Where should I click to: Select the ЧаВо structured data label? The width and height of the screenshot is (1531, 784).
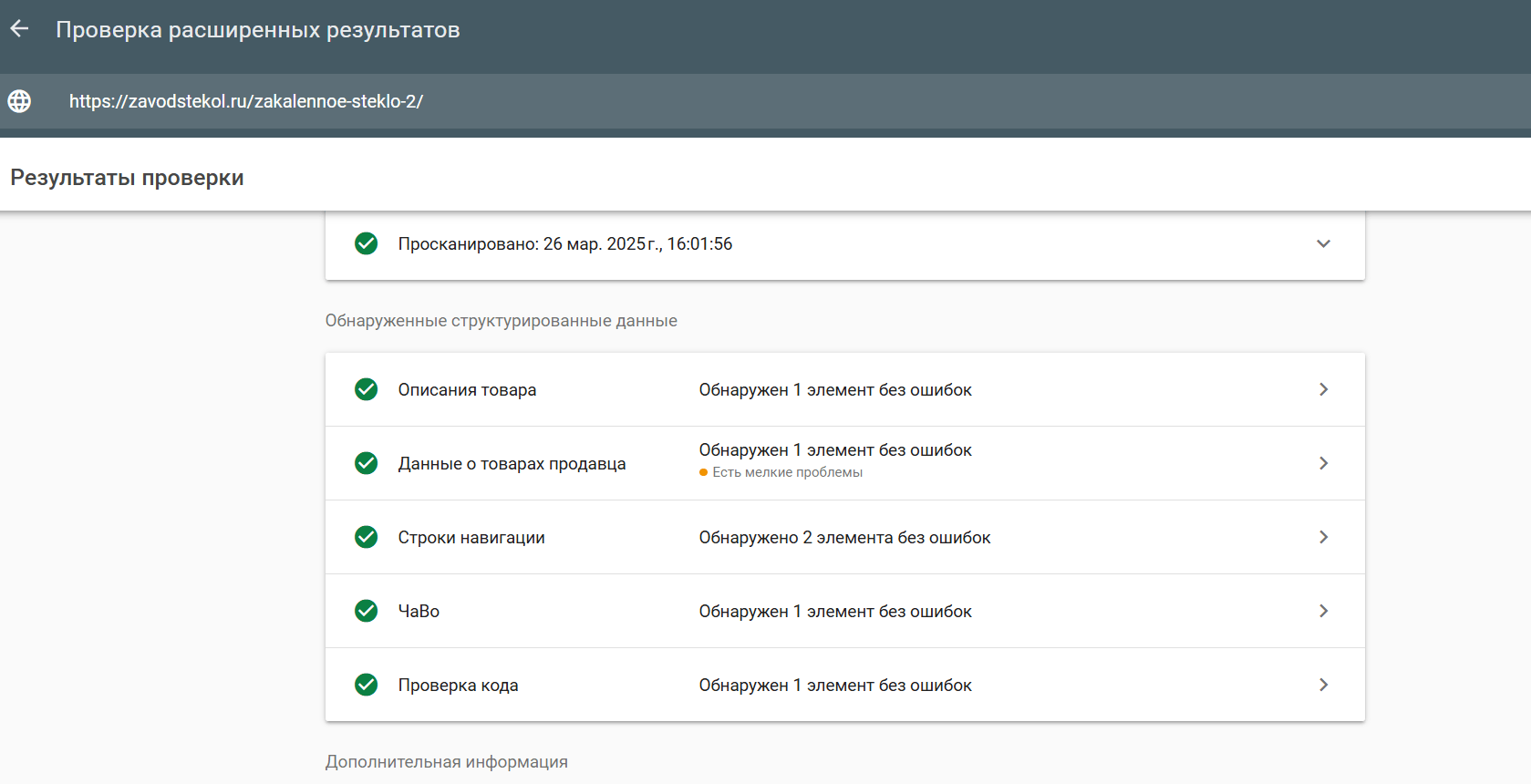click(x=419, y=612)
